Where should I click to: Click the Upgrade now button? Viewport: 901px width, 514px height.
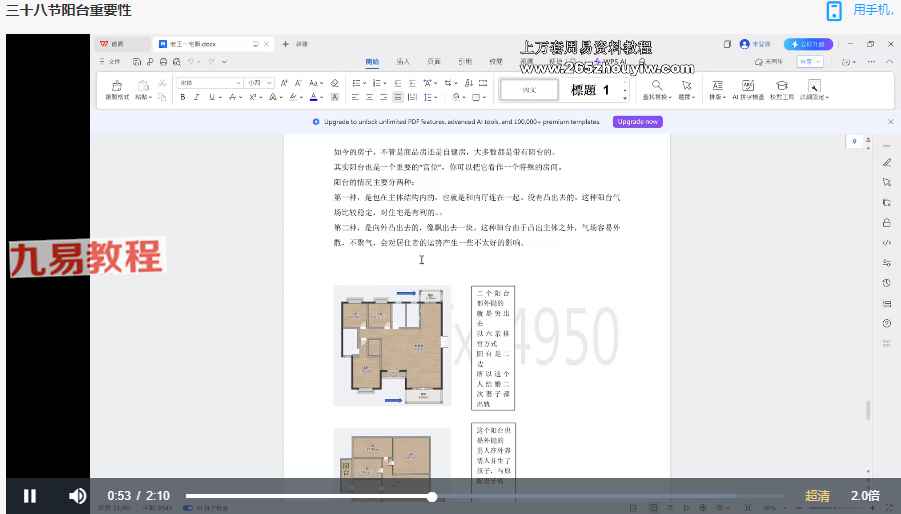[x=637, y=122]
